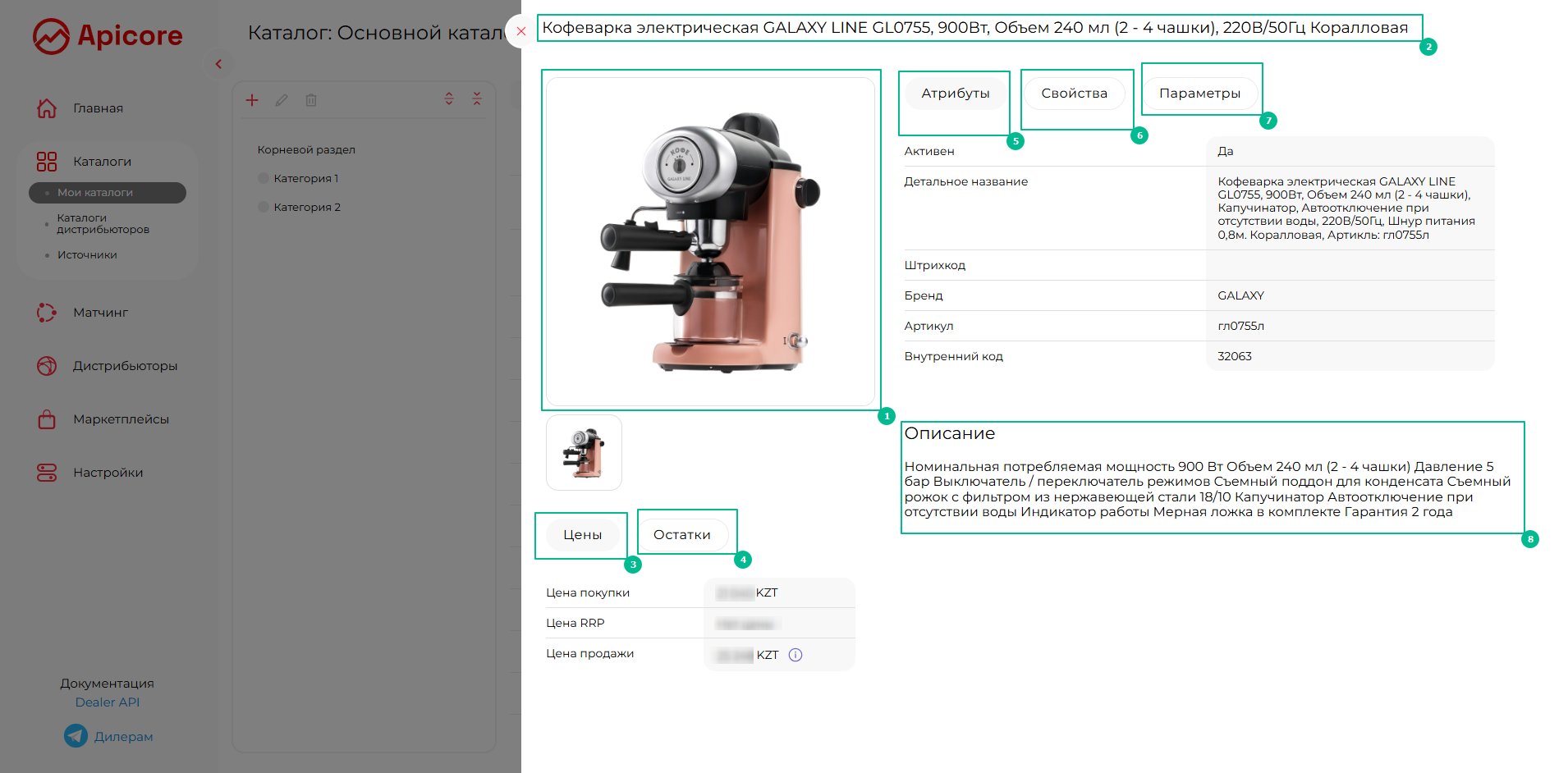Image resolution: width=1568 pixels, height=773 pixels.
Task: Click the Детальное название value text
Action: point(1346,208)
